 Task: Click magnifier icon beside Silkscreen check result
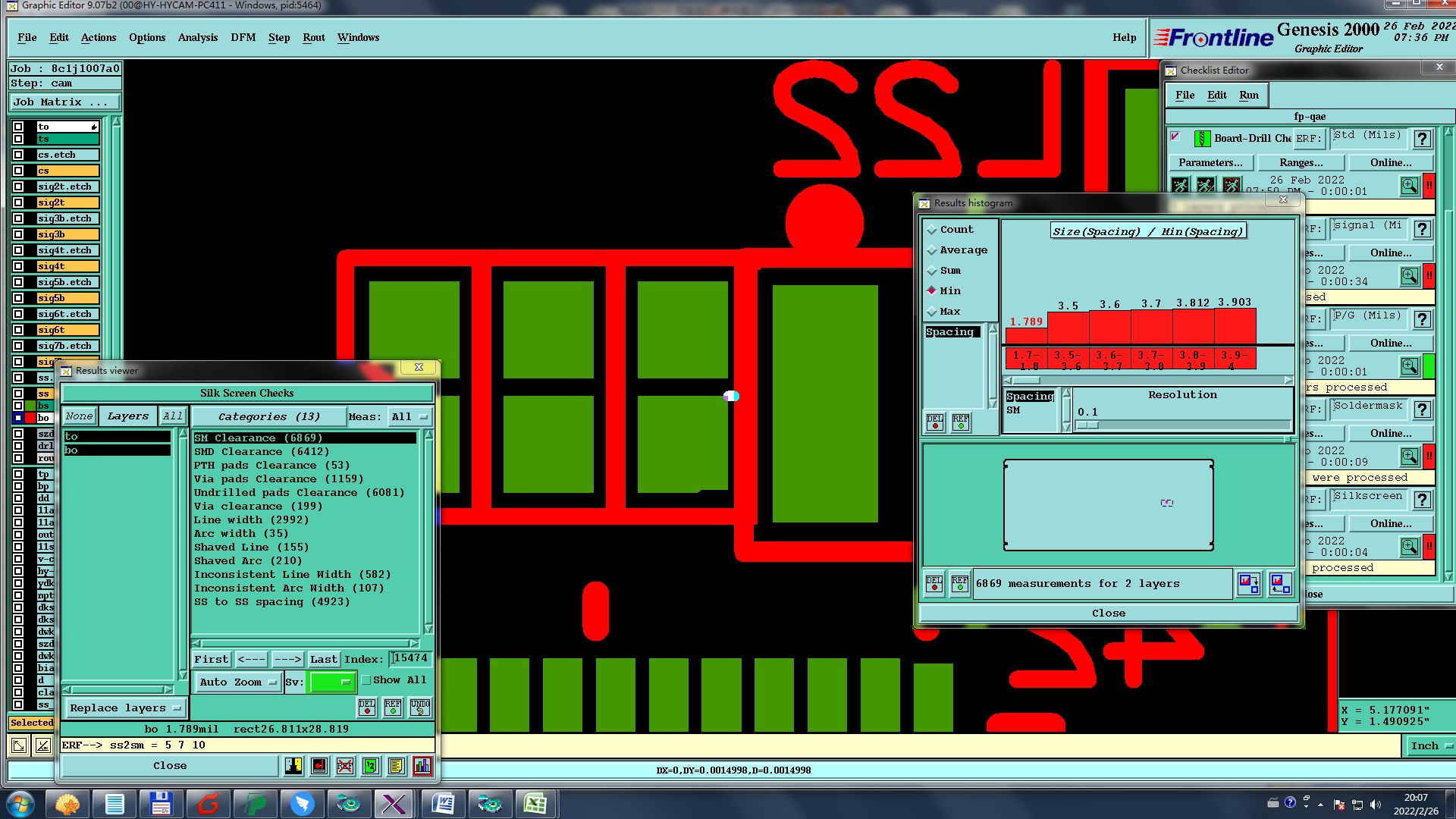[x=1409, y=547]
